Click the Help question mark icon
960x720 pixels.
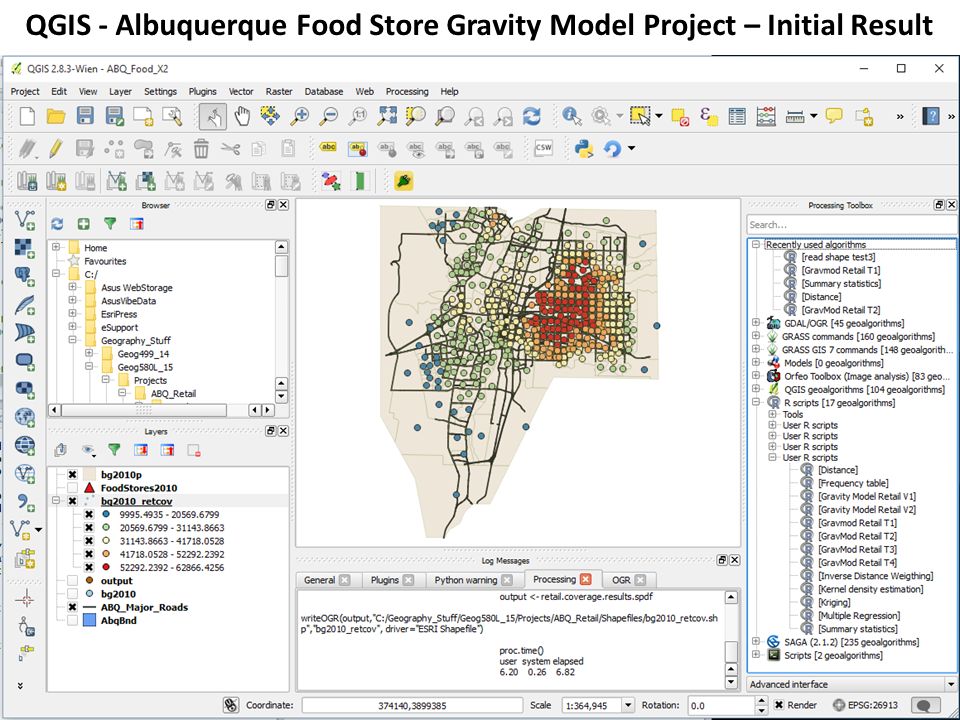coord(931,116)
